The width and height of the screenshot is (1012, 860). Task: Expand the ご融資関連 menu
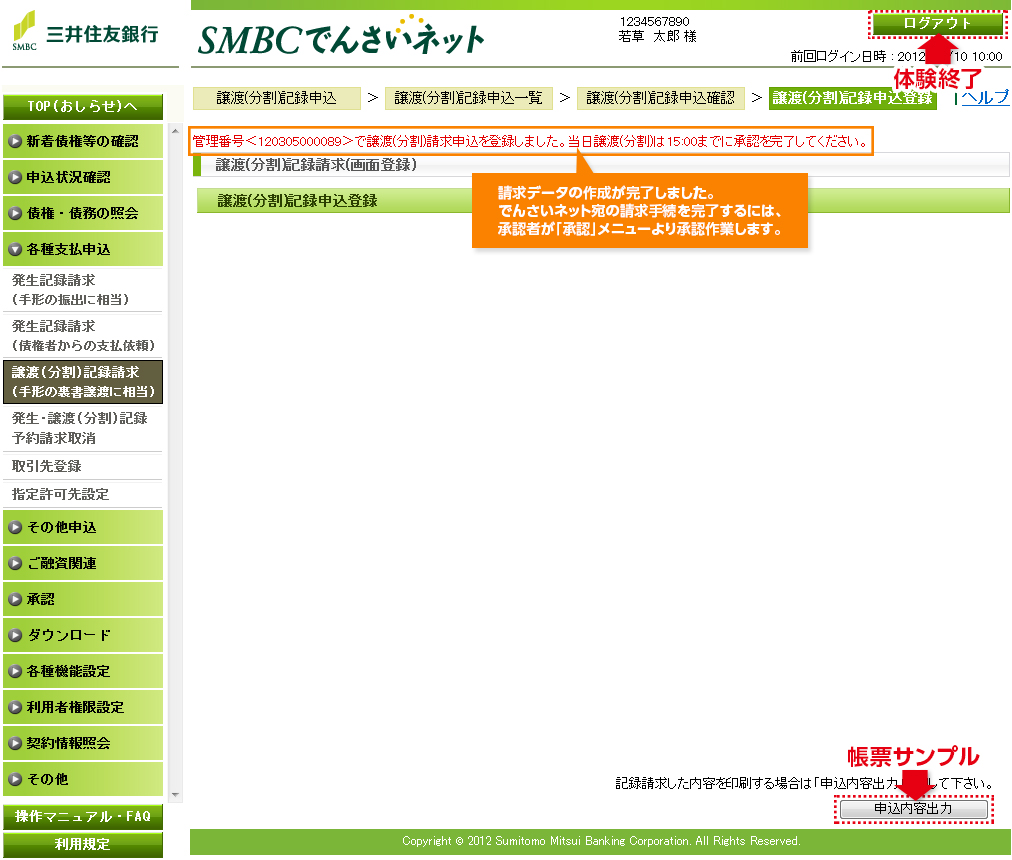[x=83, y=564]
